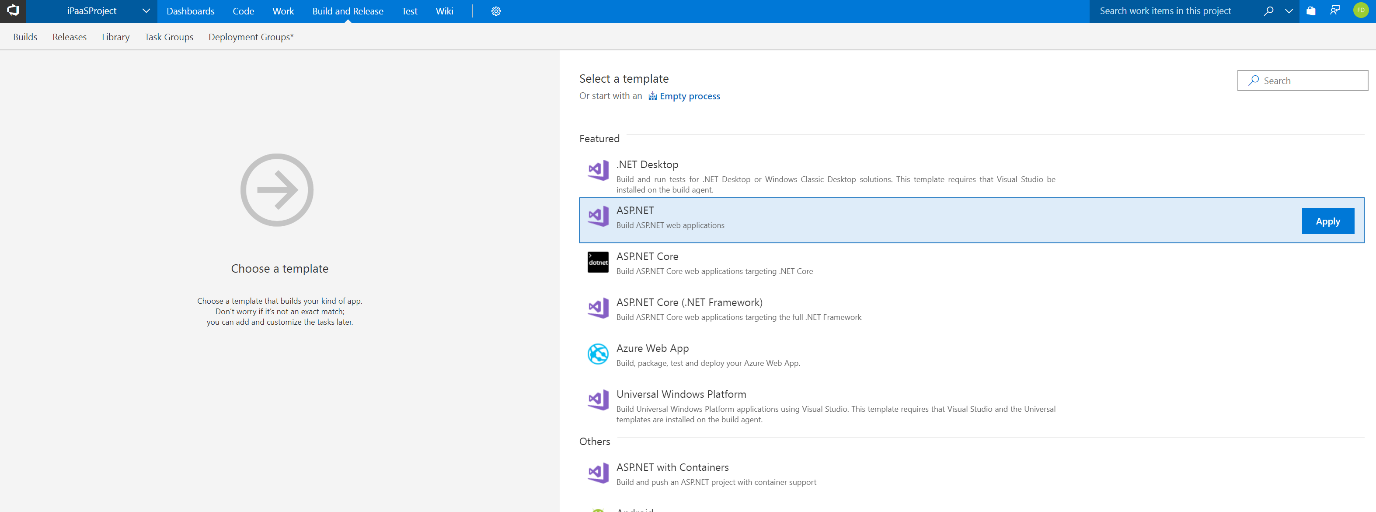Open the user profile avatar
This screenshot has width=1376, height=512.
point(1360,11)
